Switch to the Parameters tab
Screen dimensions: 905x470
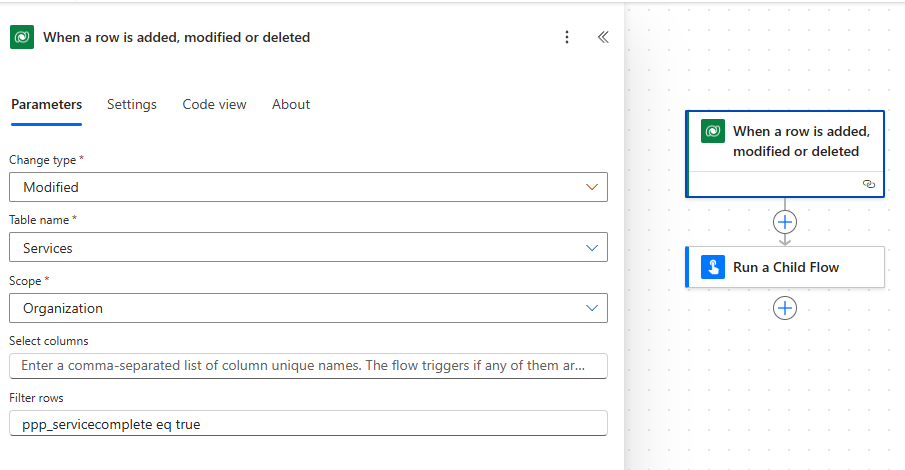tap(46, 104)
